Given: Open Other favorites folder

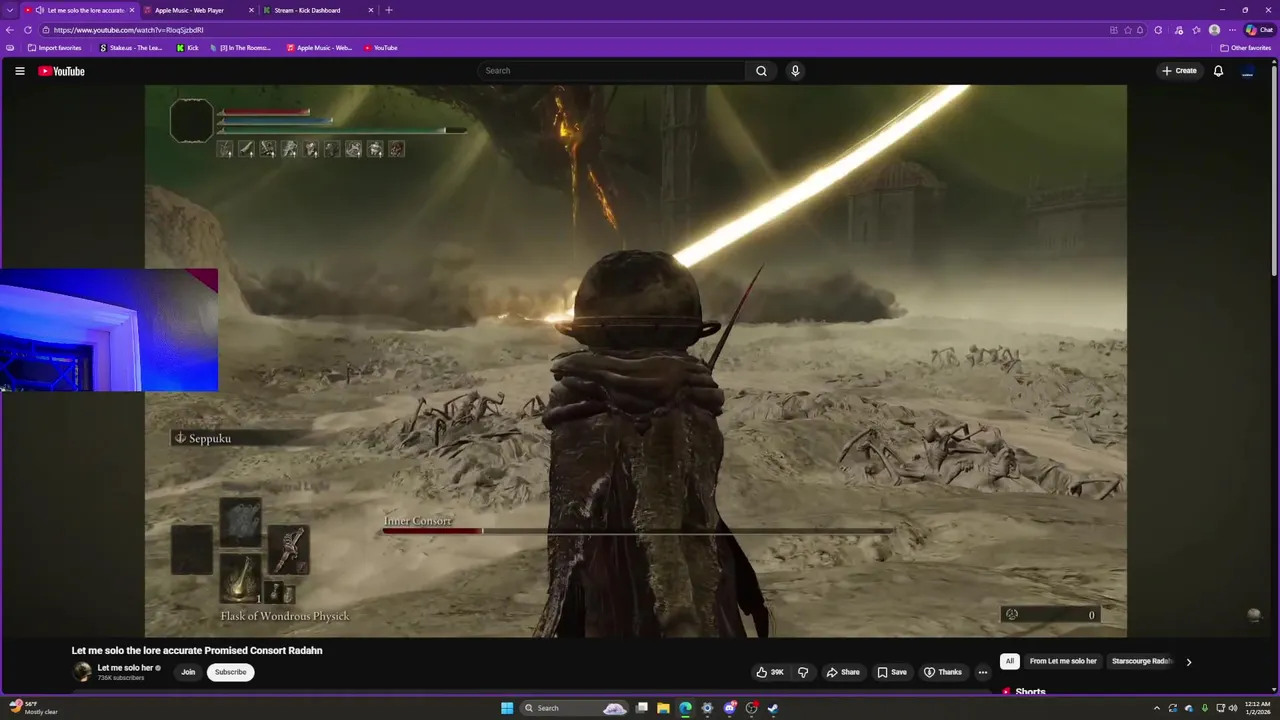Looking at the screenshot, I should 1246,48.
